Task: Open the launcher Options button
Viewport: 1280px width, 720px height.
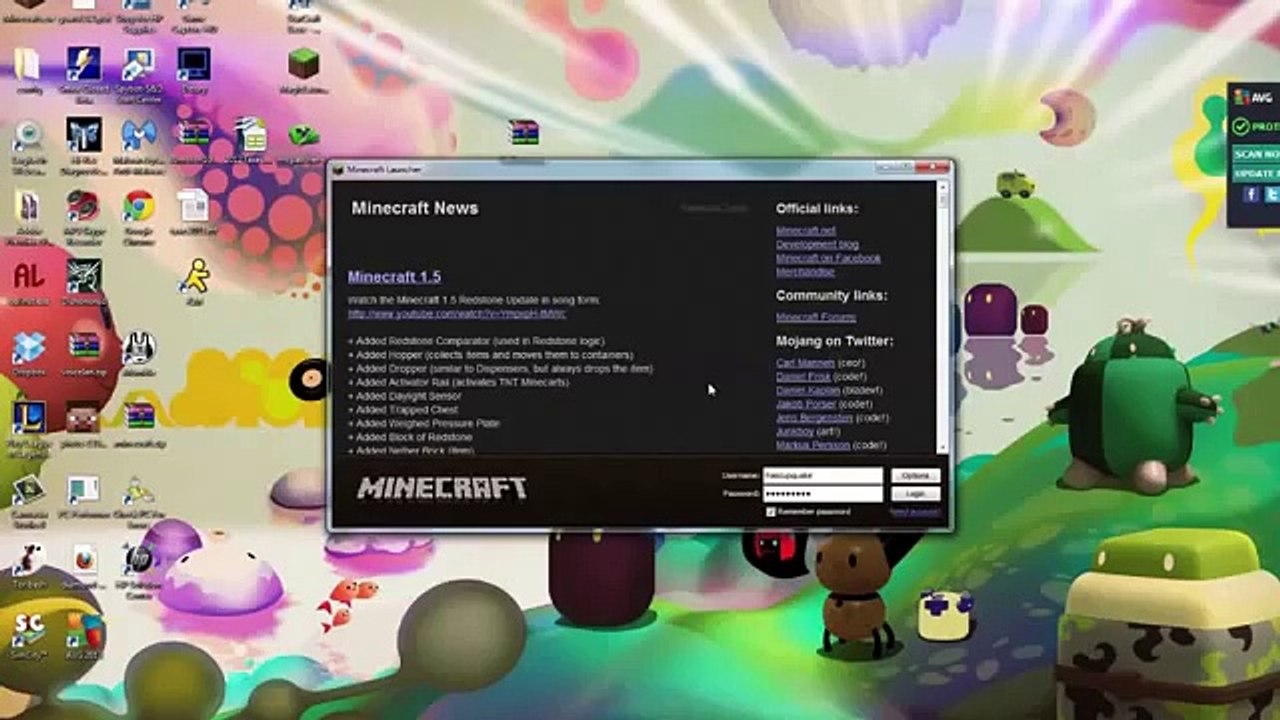Action: pos(915,476)
